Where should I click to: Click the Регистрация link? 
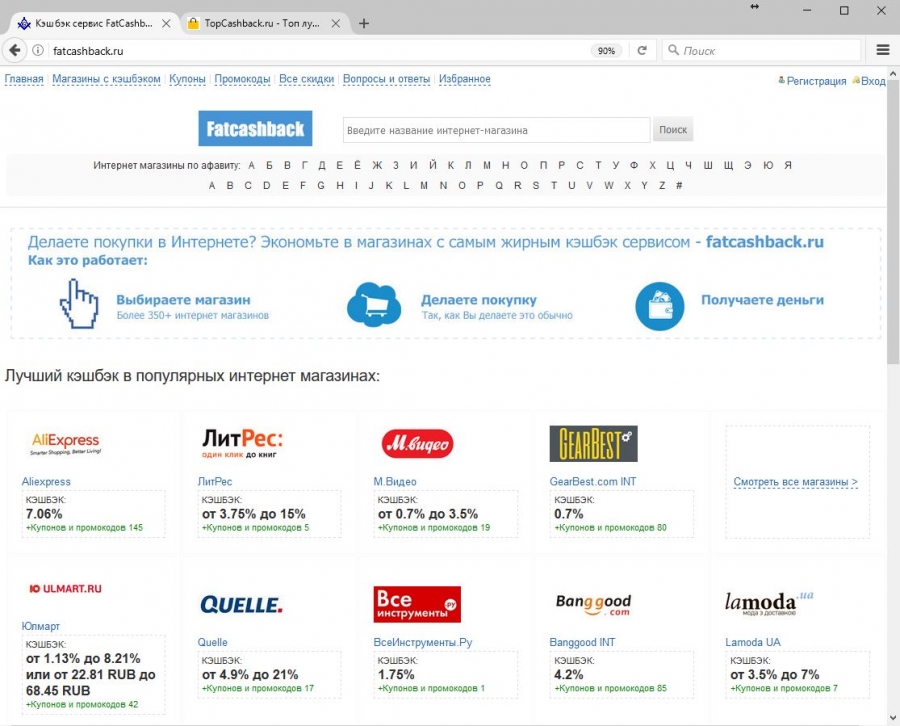tap(816, 81)
